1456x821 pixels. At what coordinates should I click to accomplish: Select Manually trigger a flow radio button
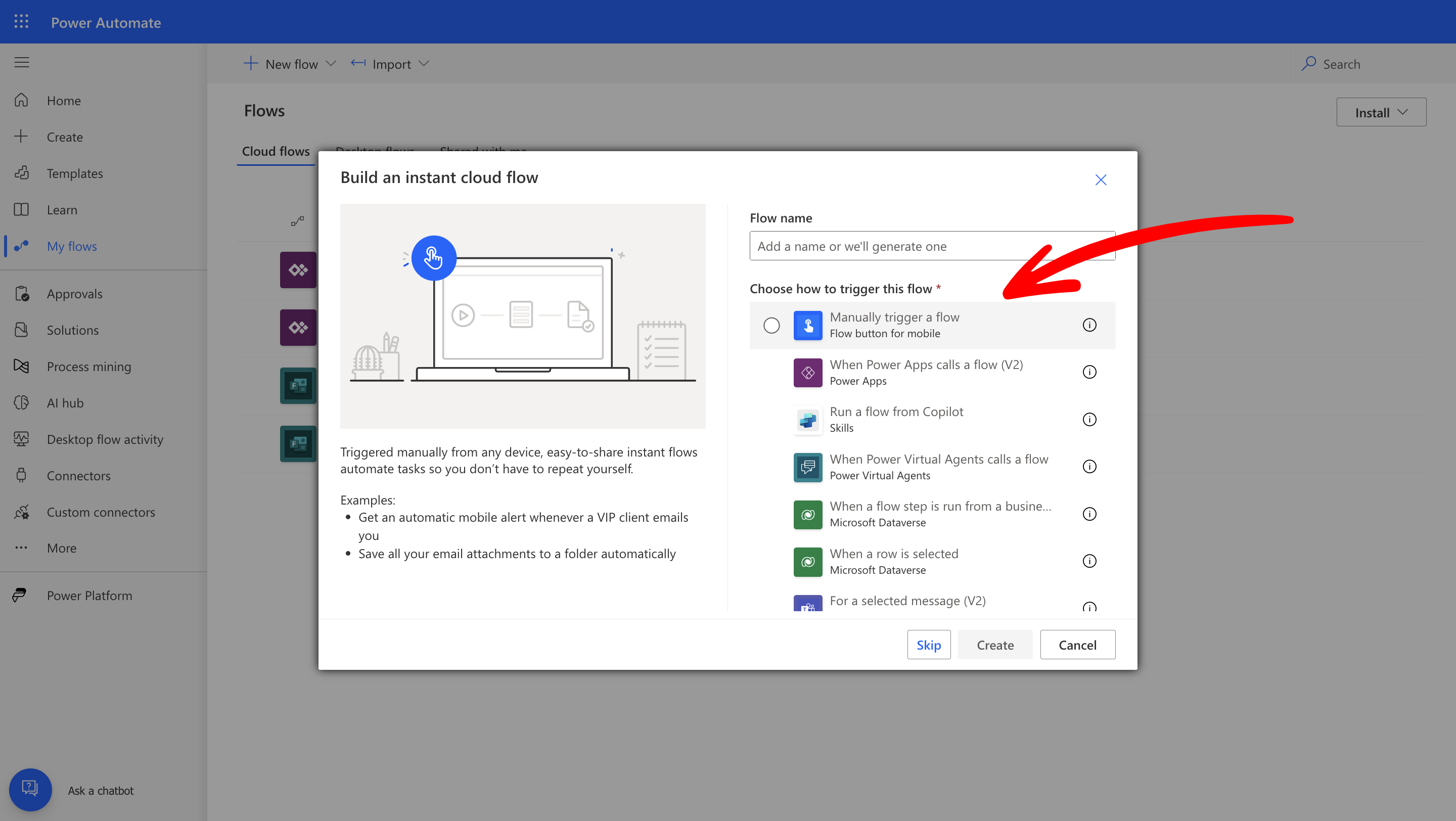click(x=771, y=326)
